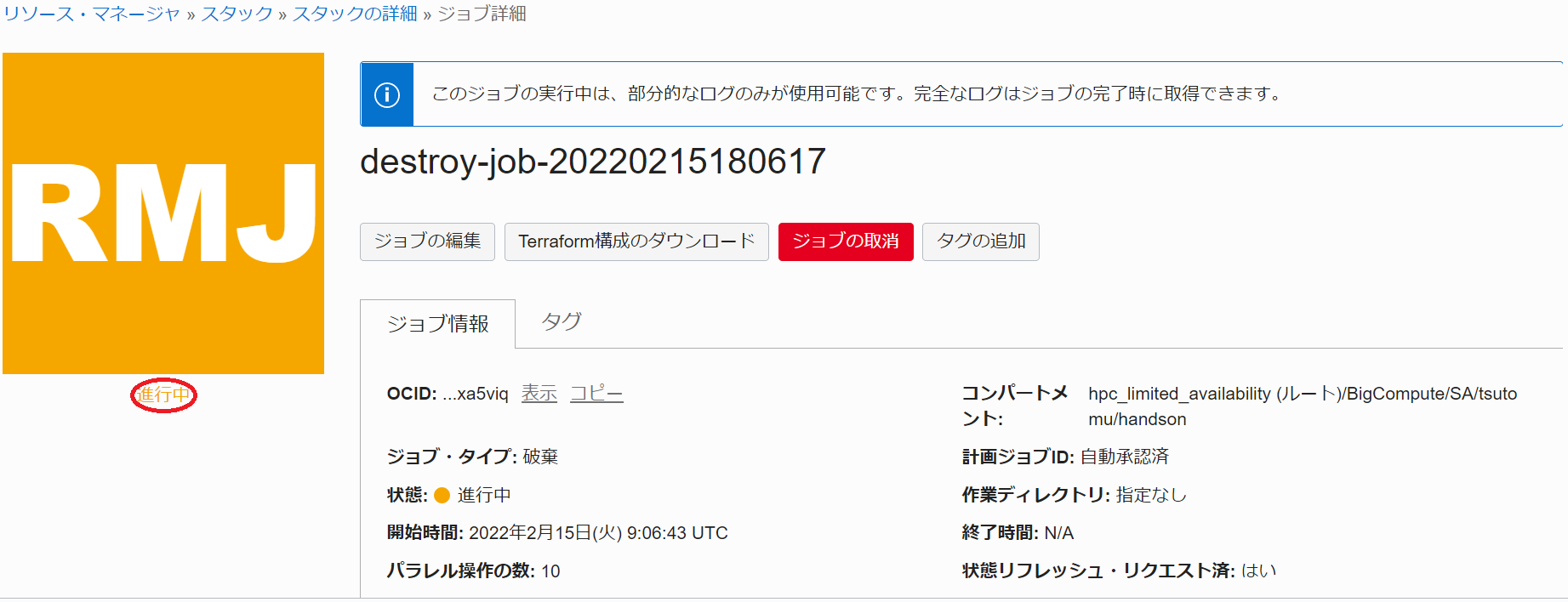Click the タグの追加 button
The image size is (1568, 602).
[980, 241]
